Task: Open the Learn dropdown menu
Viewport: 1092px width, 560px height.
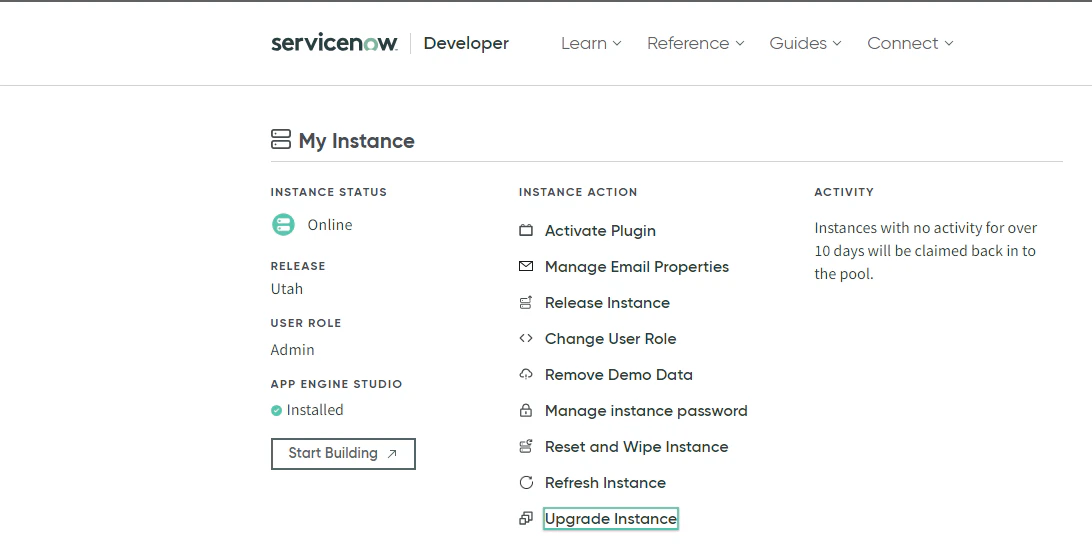Action: pyautogui.click(x=591, y=43)
